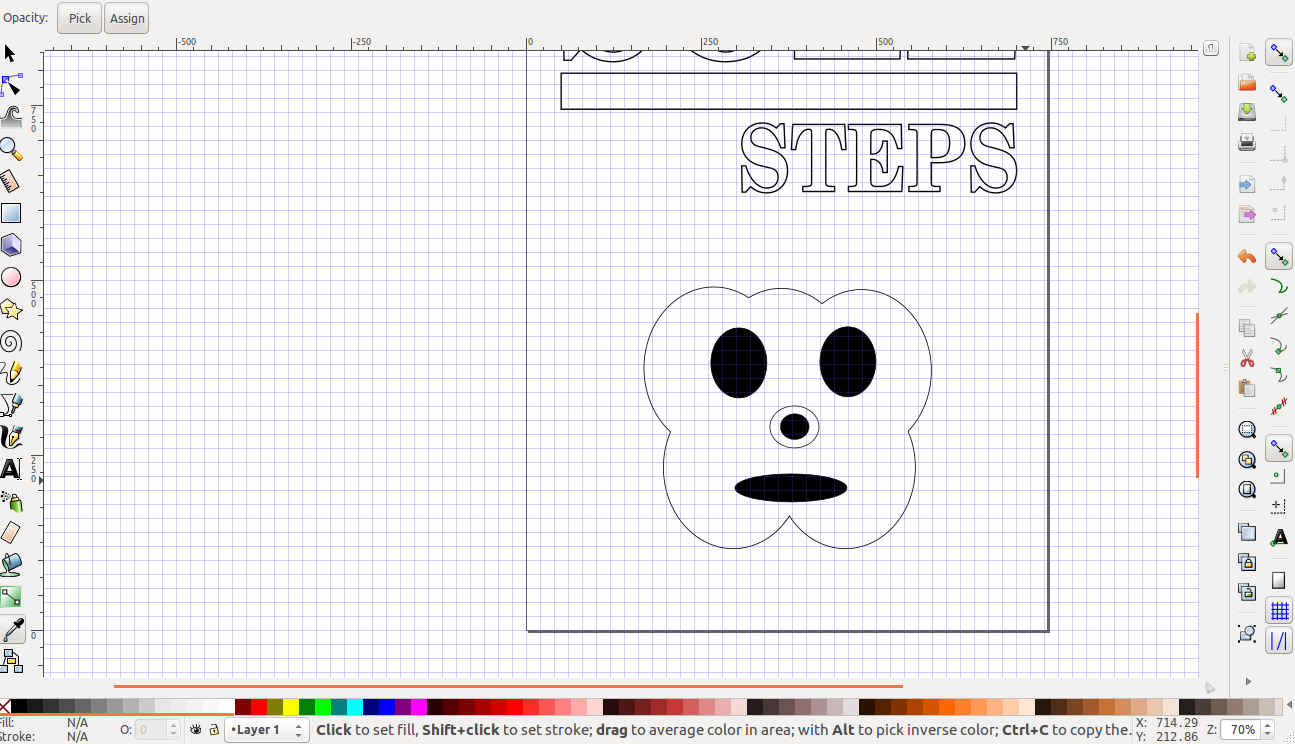Click the Import file icon
The height and width of the screenshot is (744, 1295).
point(1247,185)
